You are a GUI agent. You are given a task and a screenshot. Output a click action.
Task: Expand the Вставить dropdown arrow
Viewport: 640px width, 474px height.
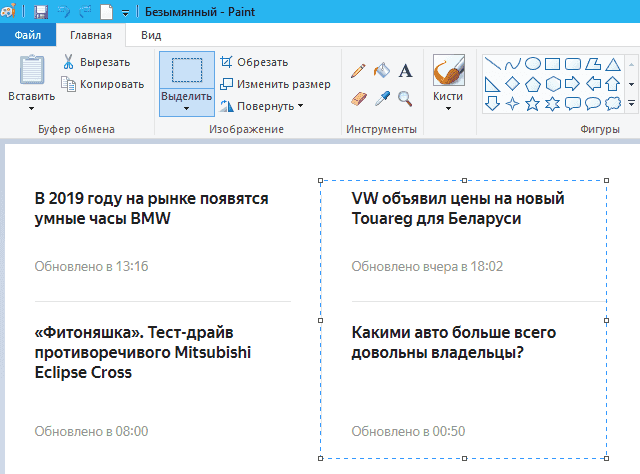click(31, 109)
